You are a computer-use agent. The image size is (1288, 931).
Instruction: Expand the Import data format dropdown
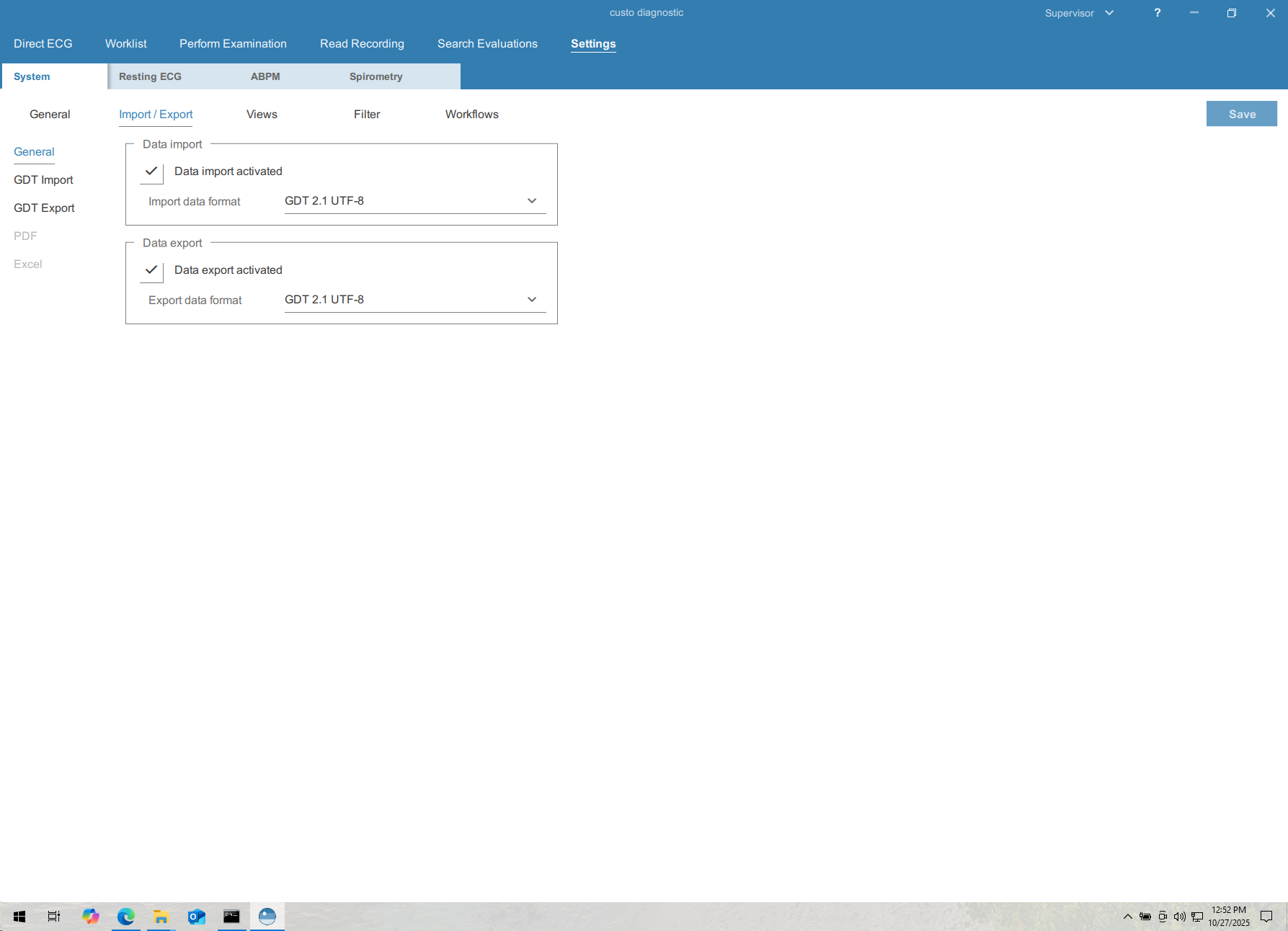tap(414, 201)
